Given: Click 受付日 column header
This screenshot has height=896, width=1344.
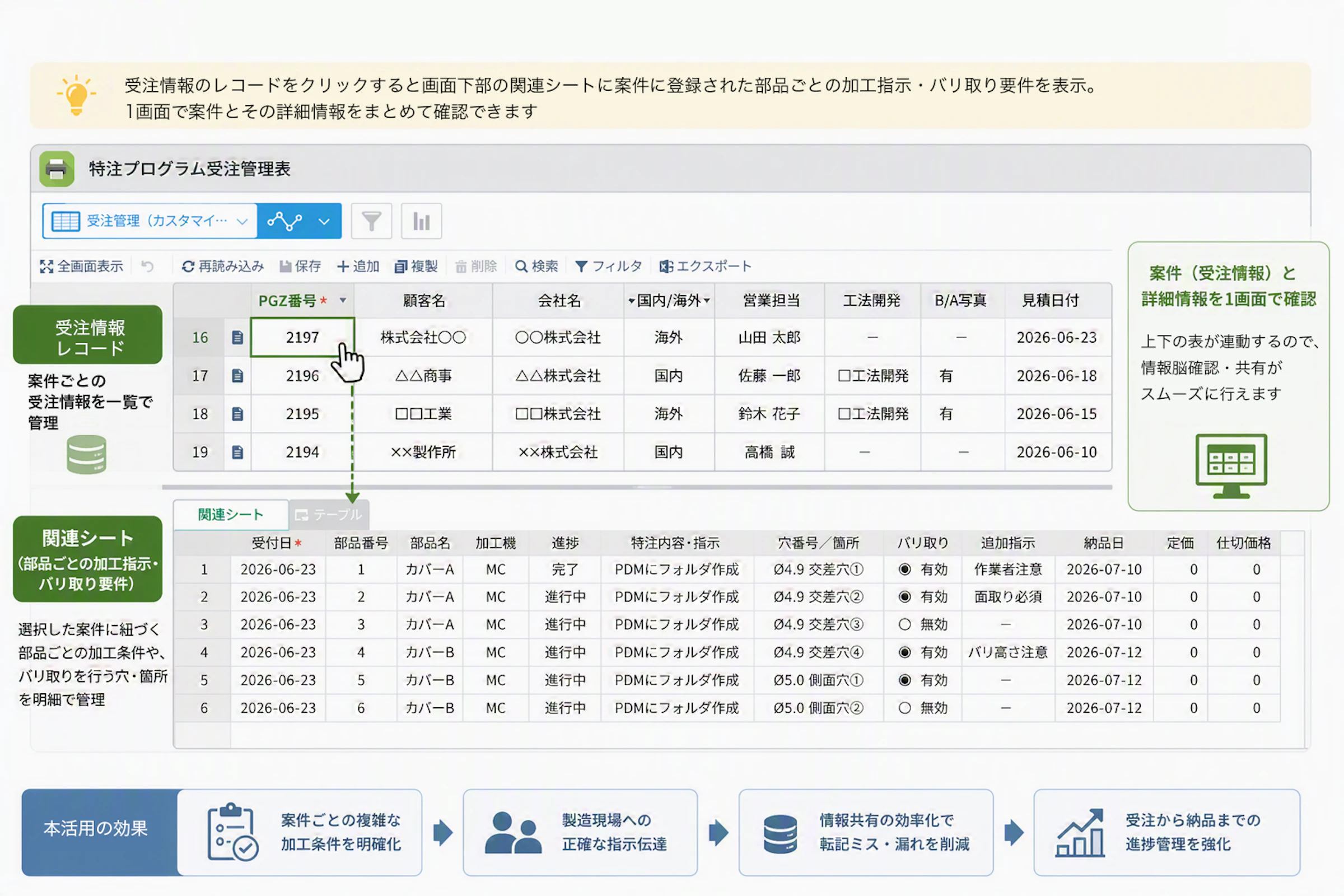Looking at the screenshot, I should click(x=278, y=543).
